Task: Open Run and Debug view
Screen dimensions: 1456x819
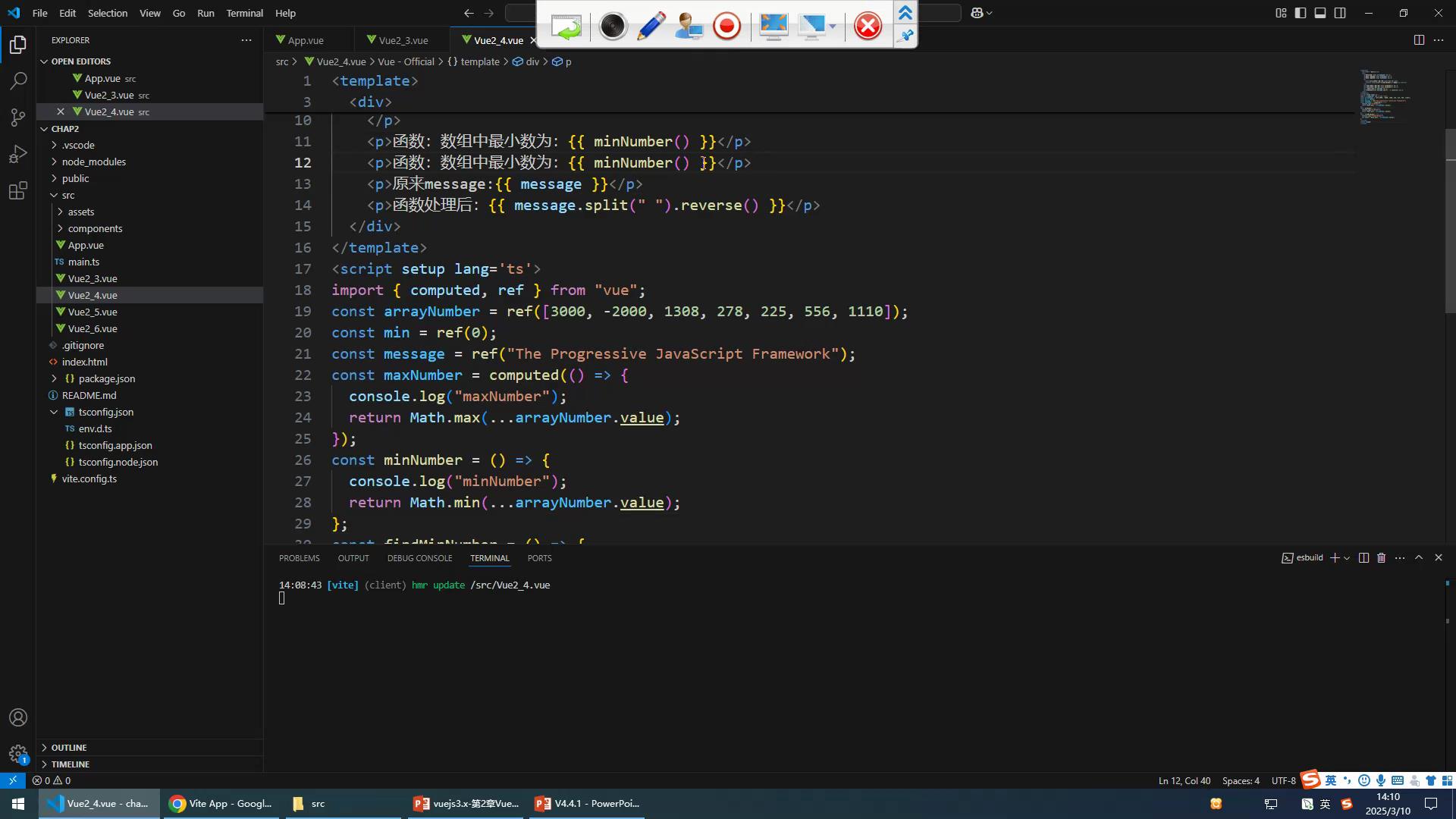Action: 18,154
